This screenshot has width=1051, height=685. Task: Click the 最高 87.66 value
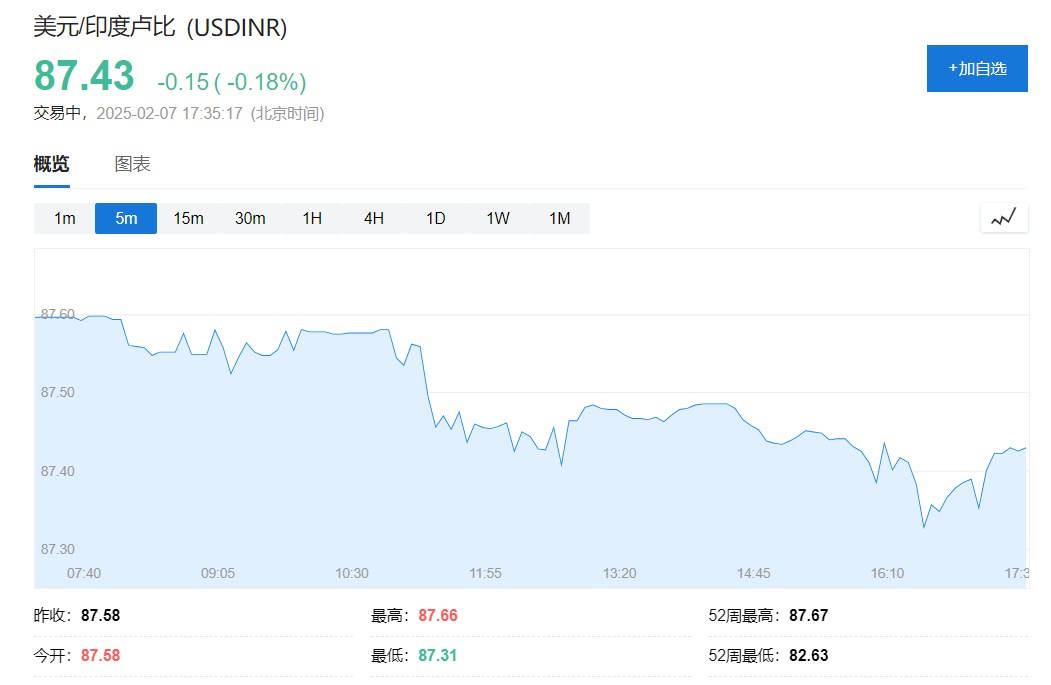pyautogui.click(x=438, y=616)
